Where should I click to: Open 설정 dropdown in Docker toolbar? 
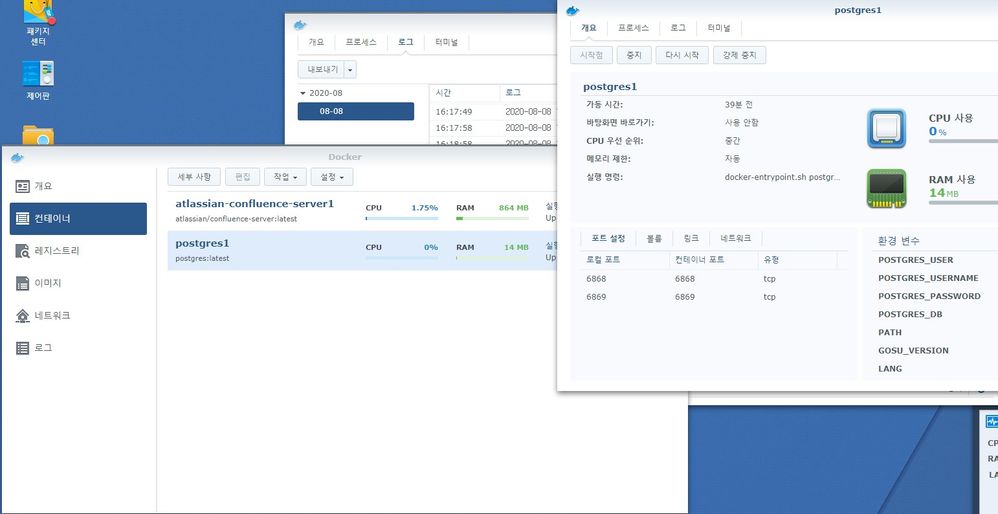332,177
